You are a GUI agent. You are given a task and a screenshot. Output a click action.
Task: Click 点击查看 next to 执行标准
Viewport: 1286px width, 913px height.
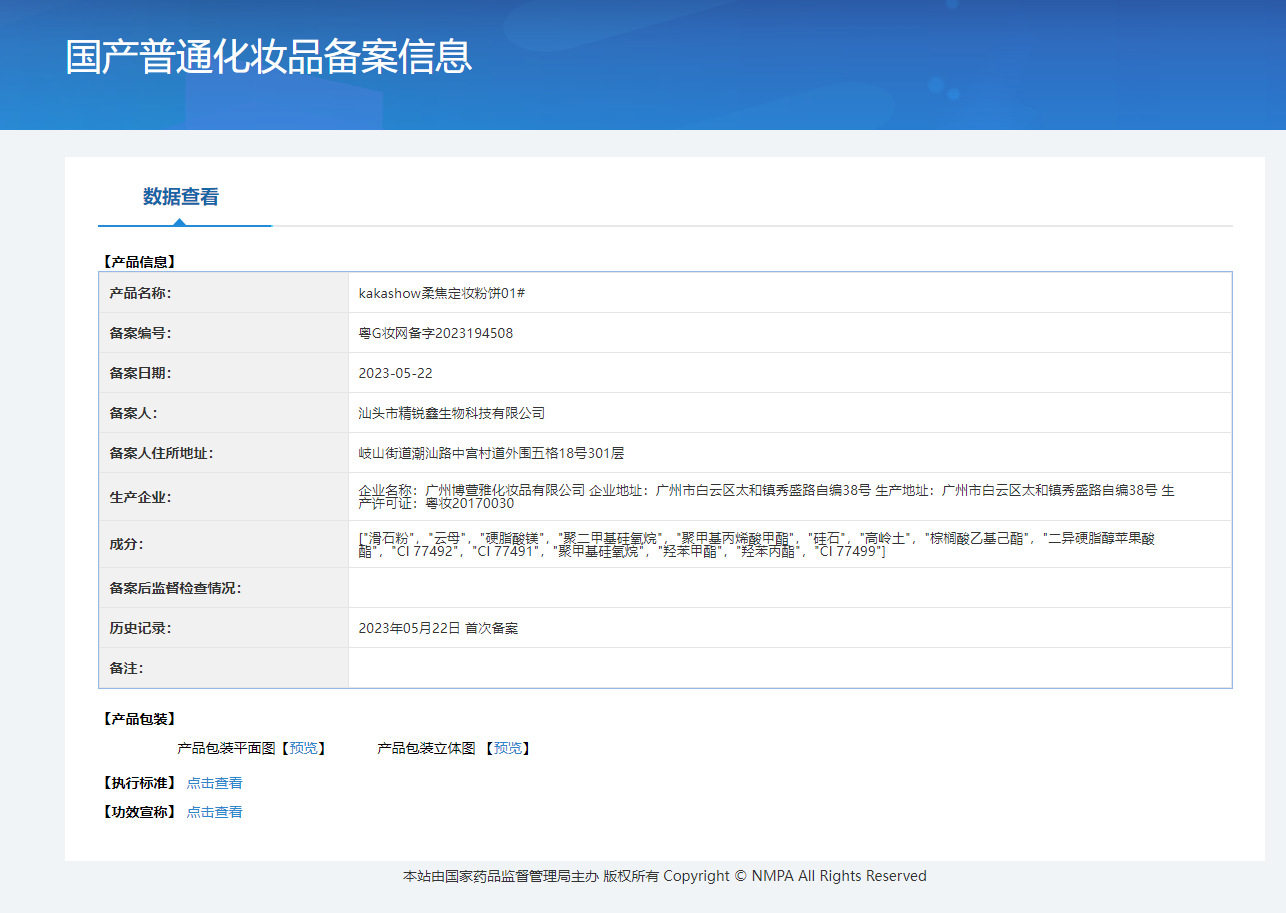coord(214,783)
